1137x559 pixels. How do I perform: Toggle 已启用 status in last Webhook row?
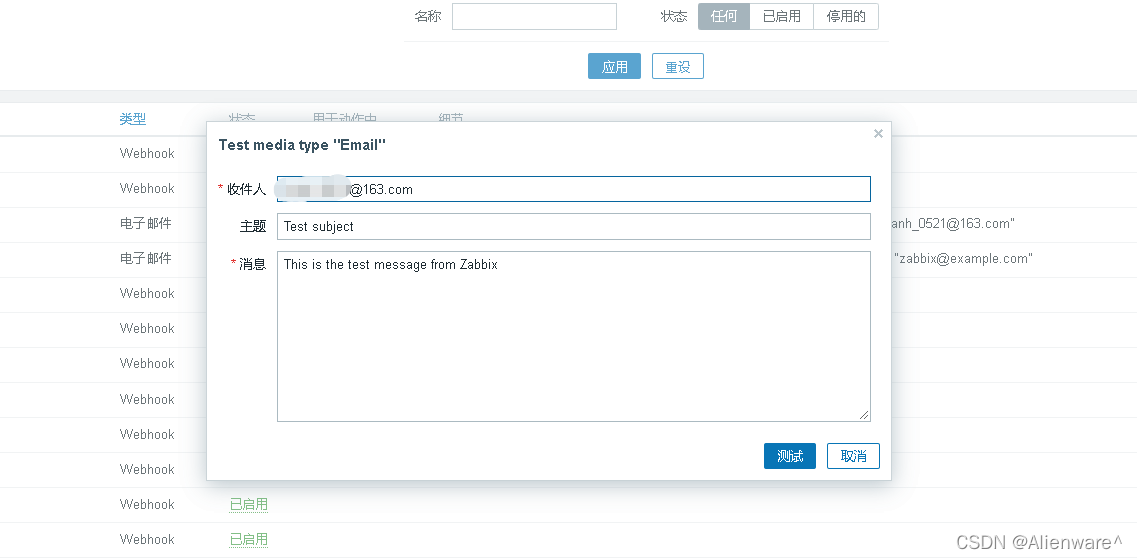pos(249,539)
